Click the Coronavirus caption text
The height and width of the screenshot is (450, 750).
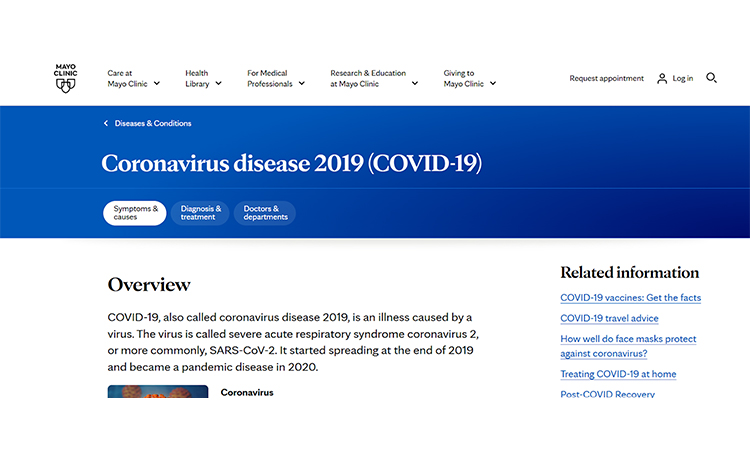(247, 393)
